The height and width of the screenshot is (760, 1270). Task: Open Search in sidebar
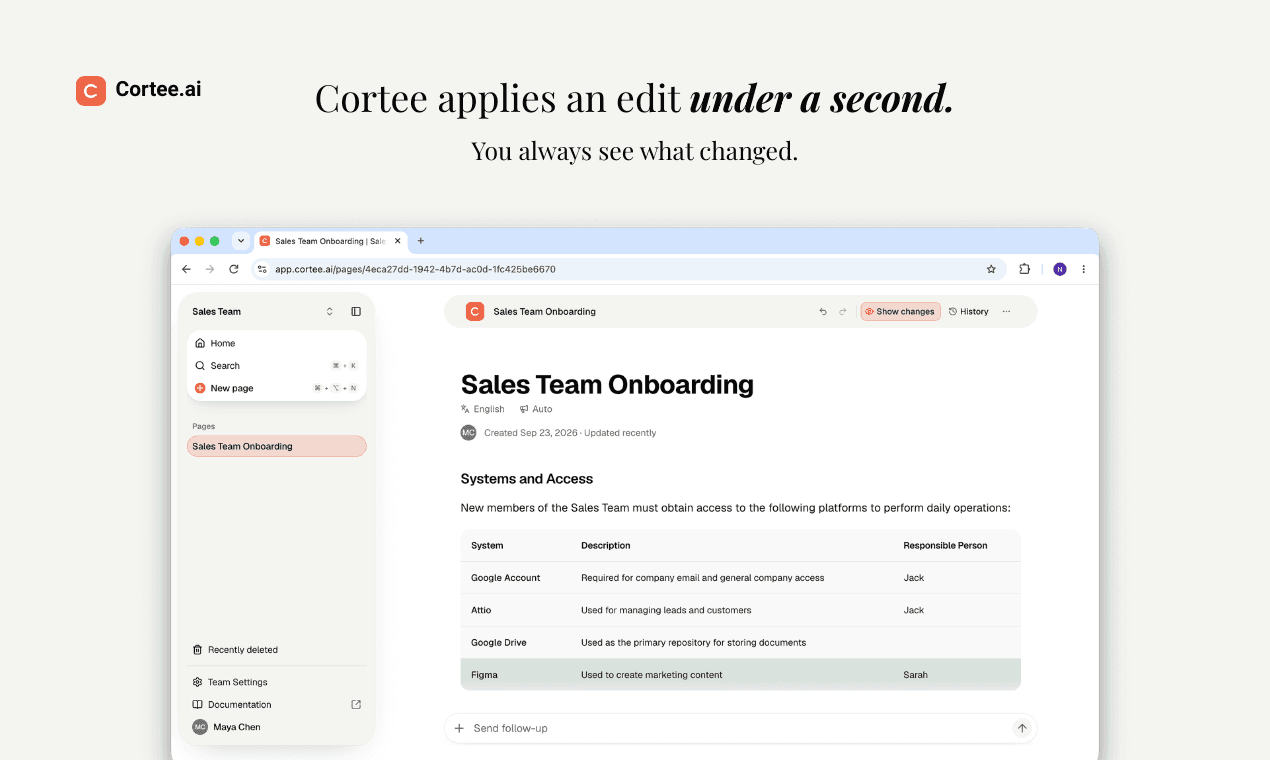pos(277,366)
